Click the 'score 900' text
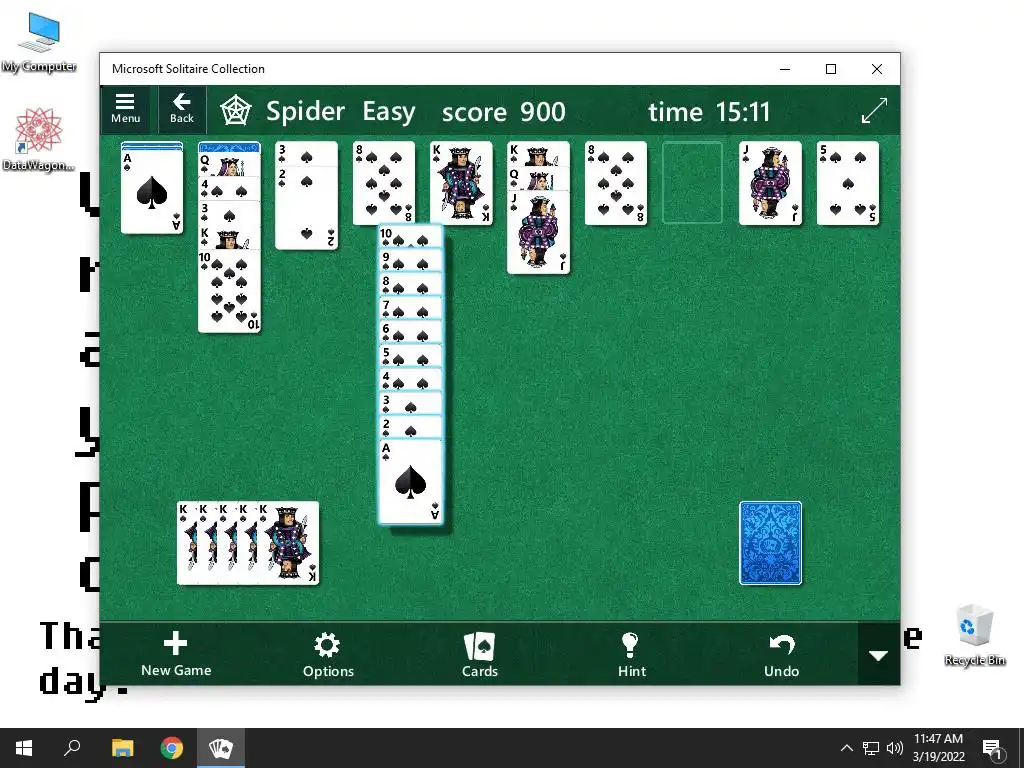Viewport: 1024px width, 768px height. click(504, 112)
